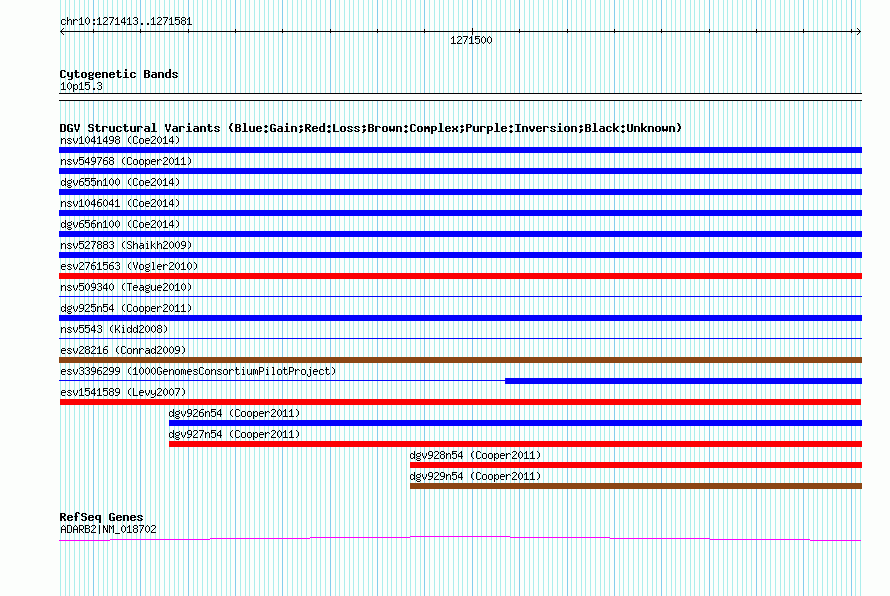Click the blue bar under nsv527883
The width and height of the screenshot is (890, 596).
pos(460,255)
